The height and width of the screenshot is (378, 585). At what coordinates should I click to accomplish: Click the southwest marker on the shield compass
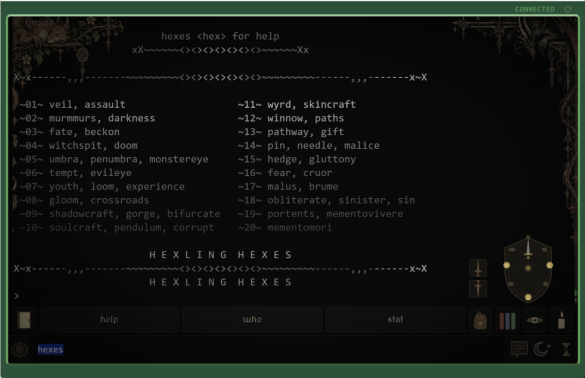pos(511,284)
